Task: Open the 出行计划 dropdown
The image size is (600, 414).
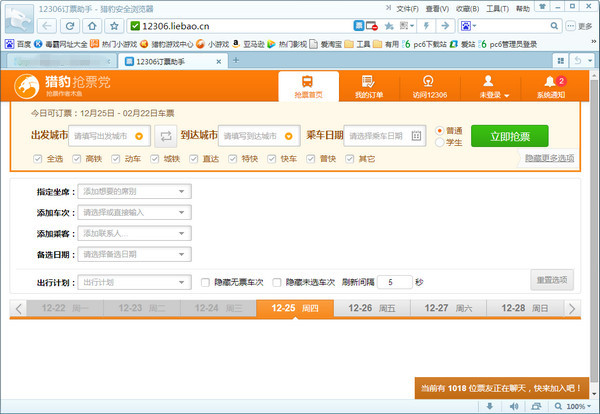Action: (x=134, y=282)
